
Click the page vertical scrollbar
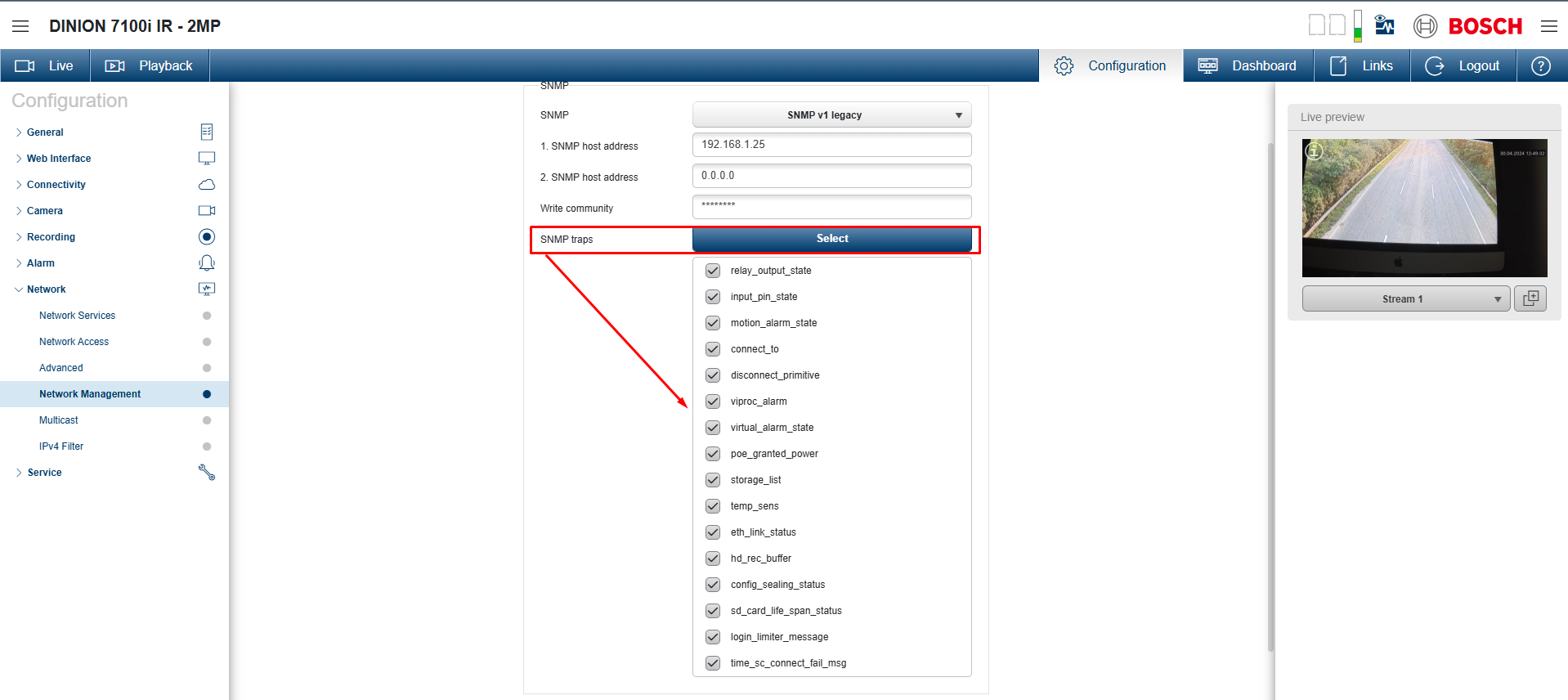point(1270,397)
